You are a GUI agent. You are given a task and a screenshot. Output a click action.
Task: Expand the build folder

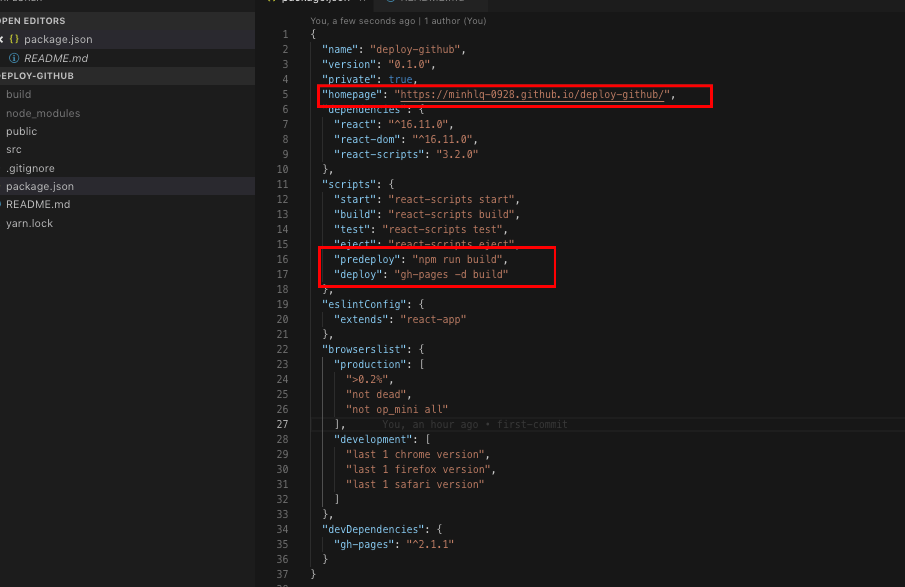click(18, 94)
